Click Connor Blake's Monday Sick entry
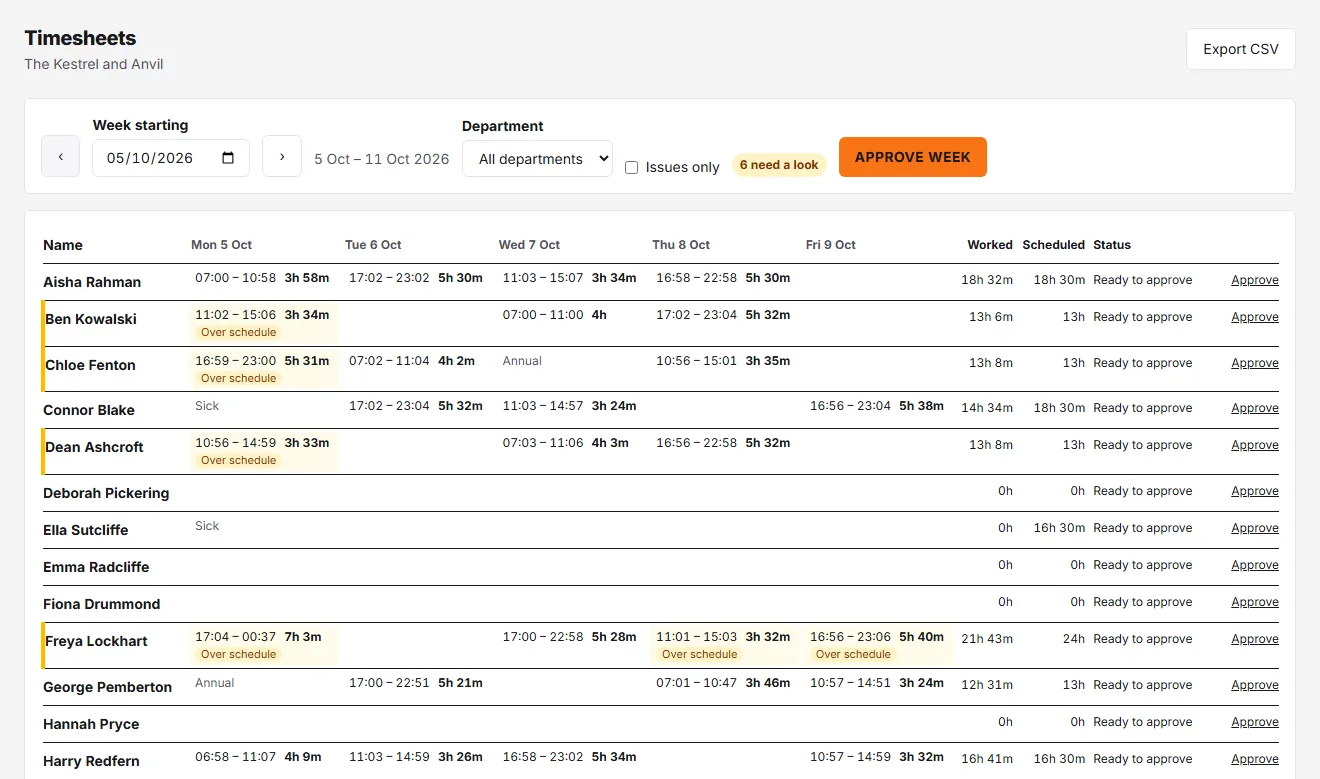Screen dimensions: 1320x779 click(x=207, y=406)
